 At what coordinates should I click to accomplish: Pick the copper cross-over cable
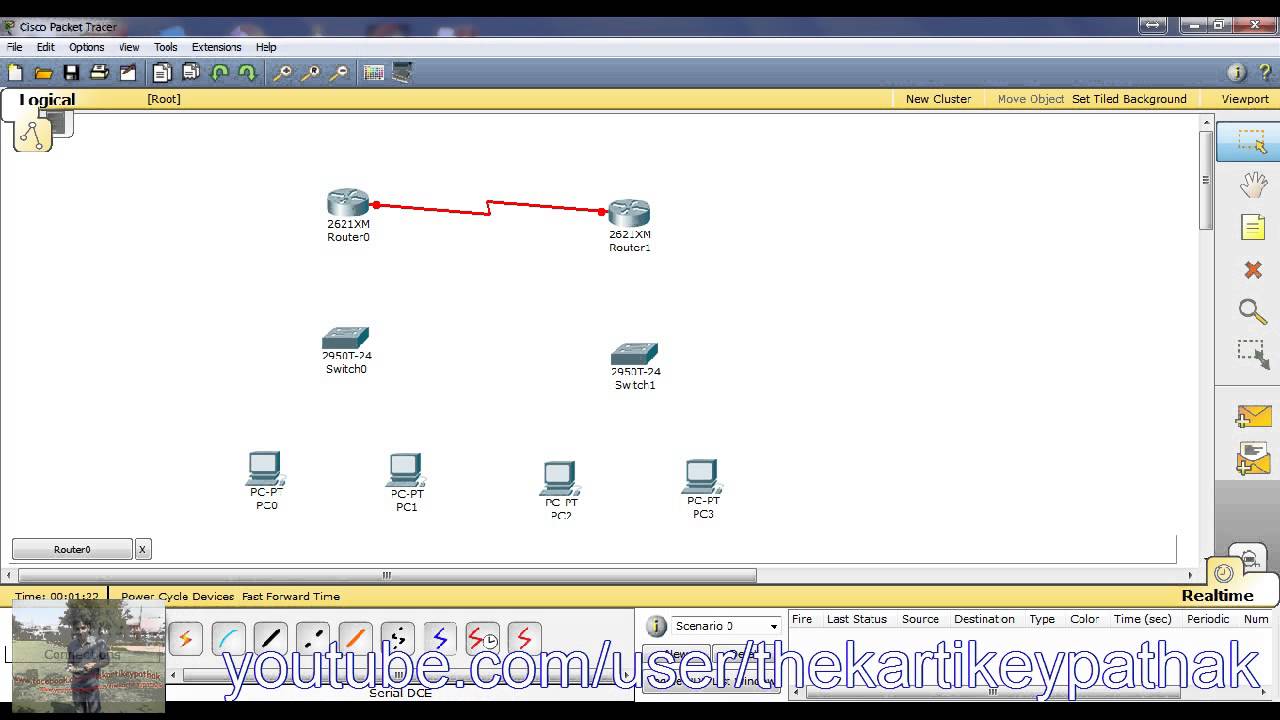(313, 638)
